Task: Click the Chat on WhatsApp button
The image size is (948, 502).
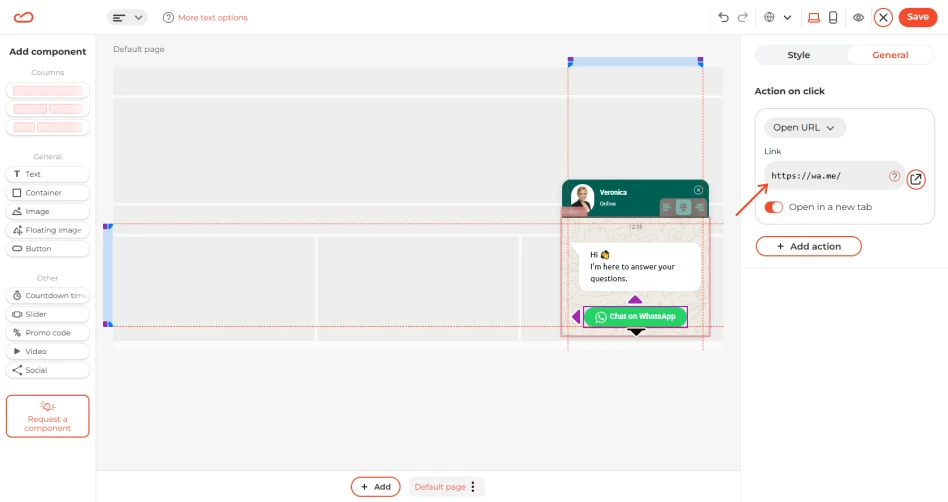Action: coord(635,316)
